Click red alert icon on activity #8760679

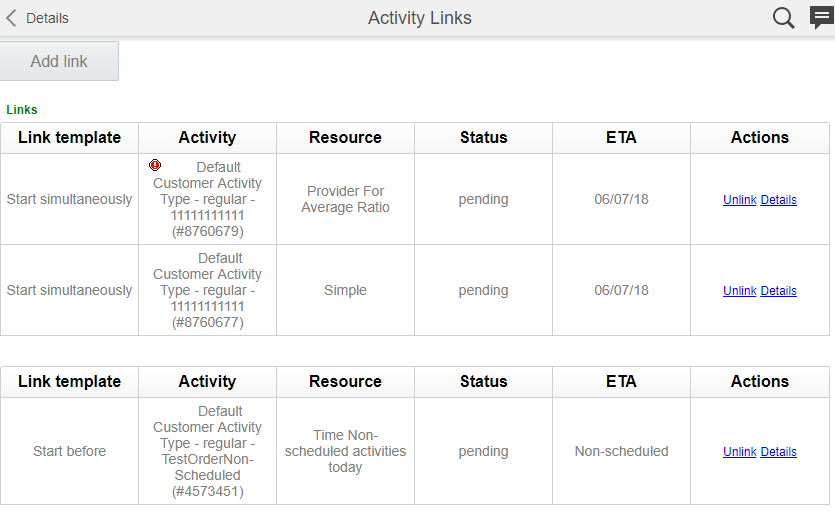tap(155, 165)
